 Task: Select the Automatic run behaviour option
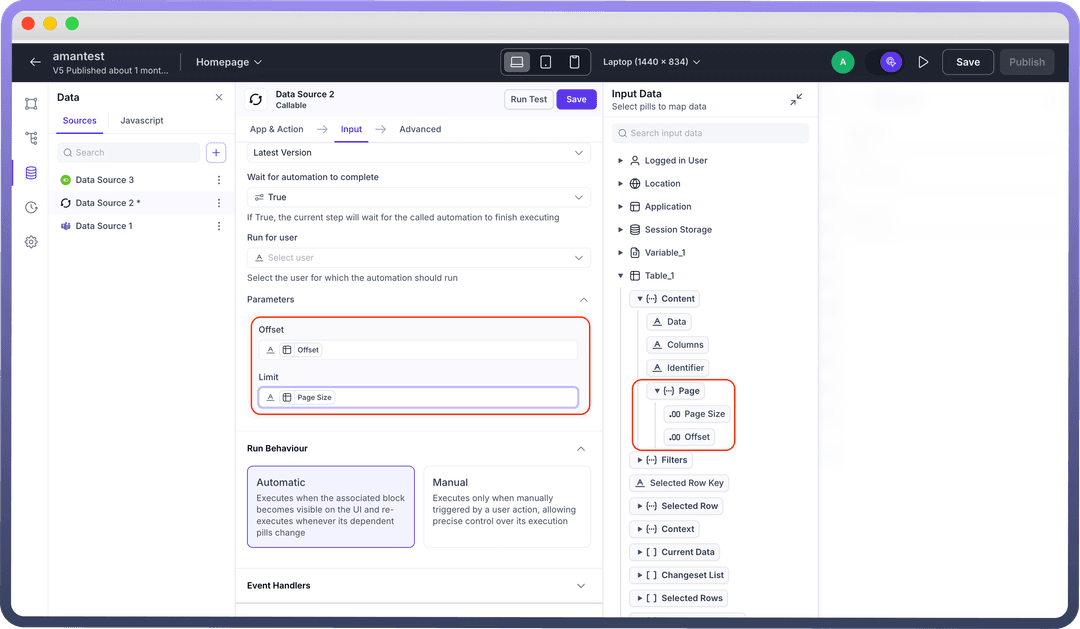330,507
